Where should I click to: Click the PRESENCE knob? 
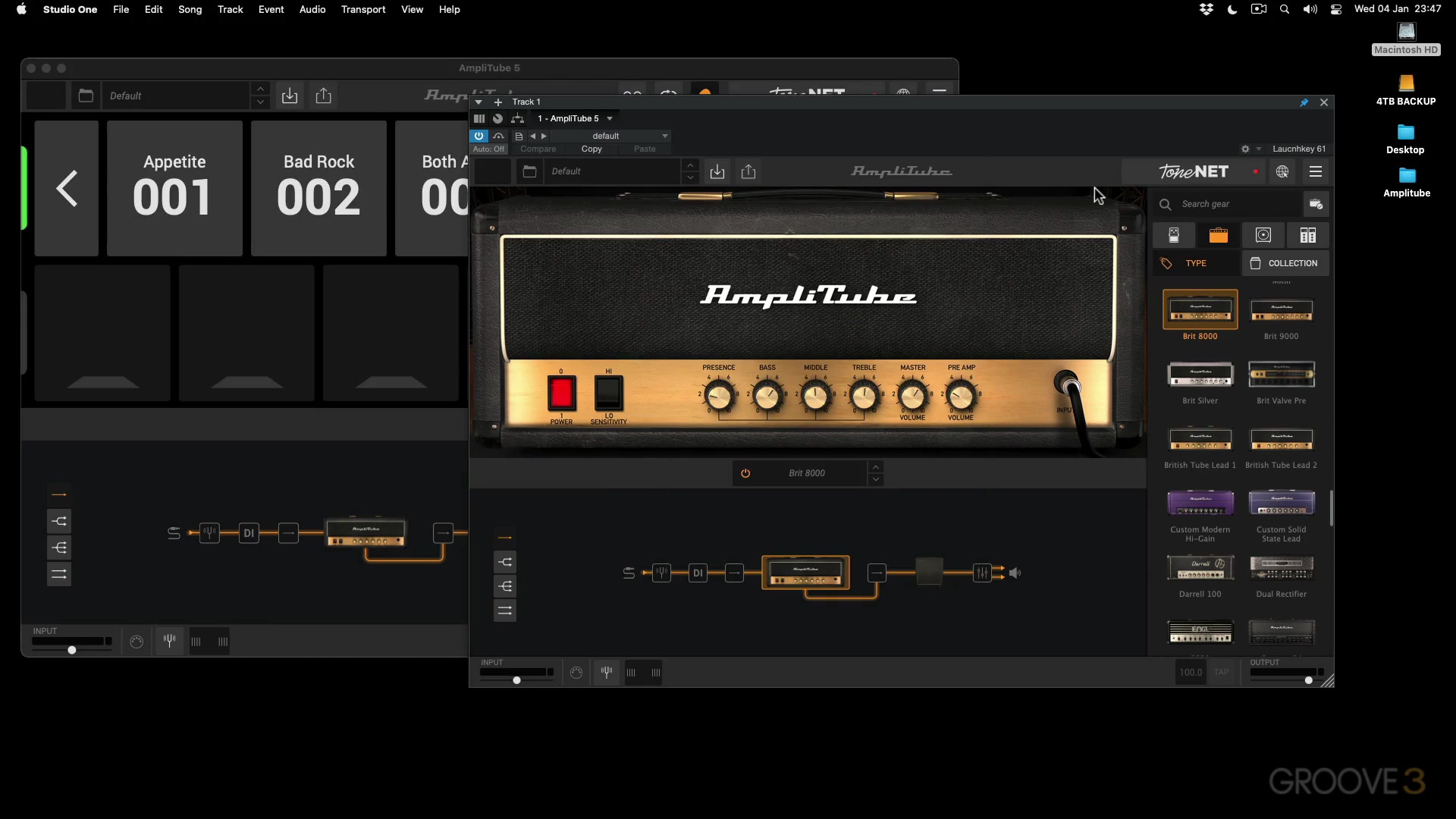tap(719, 396)
